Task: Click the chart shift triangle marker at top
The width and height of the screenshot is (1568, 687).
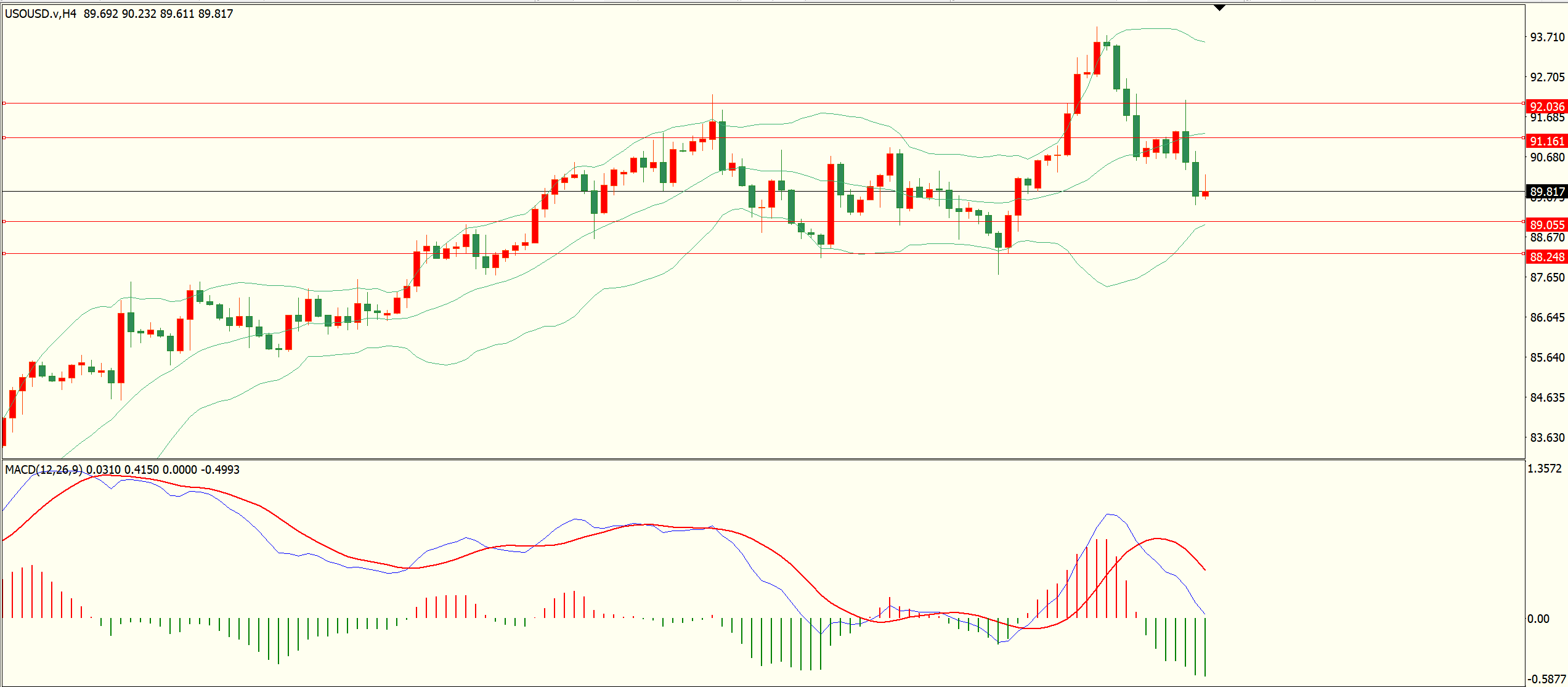Action: click(1219, 8)
